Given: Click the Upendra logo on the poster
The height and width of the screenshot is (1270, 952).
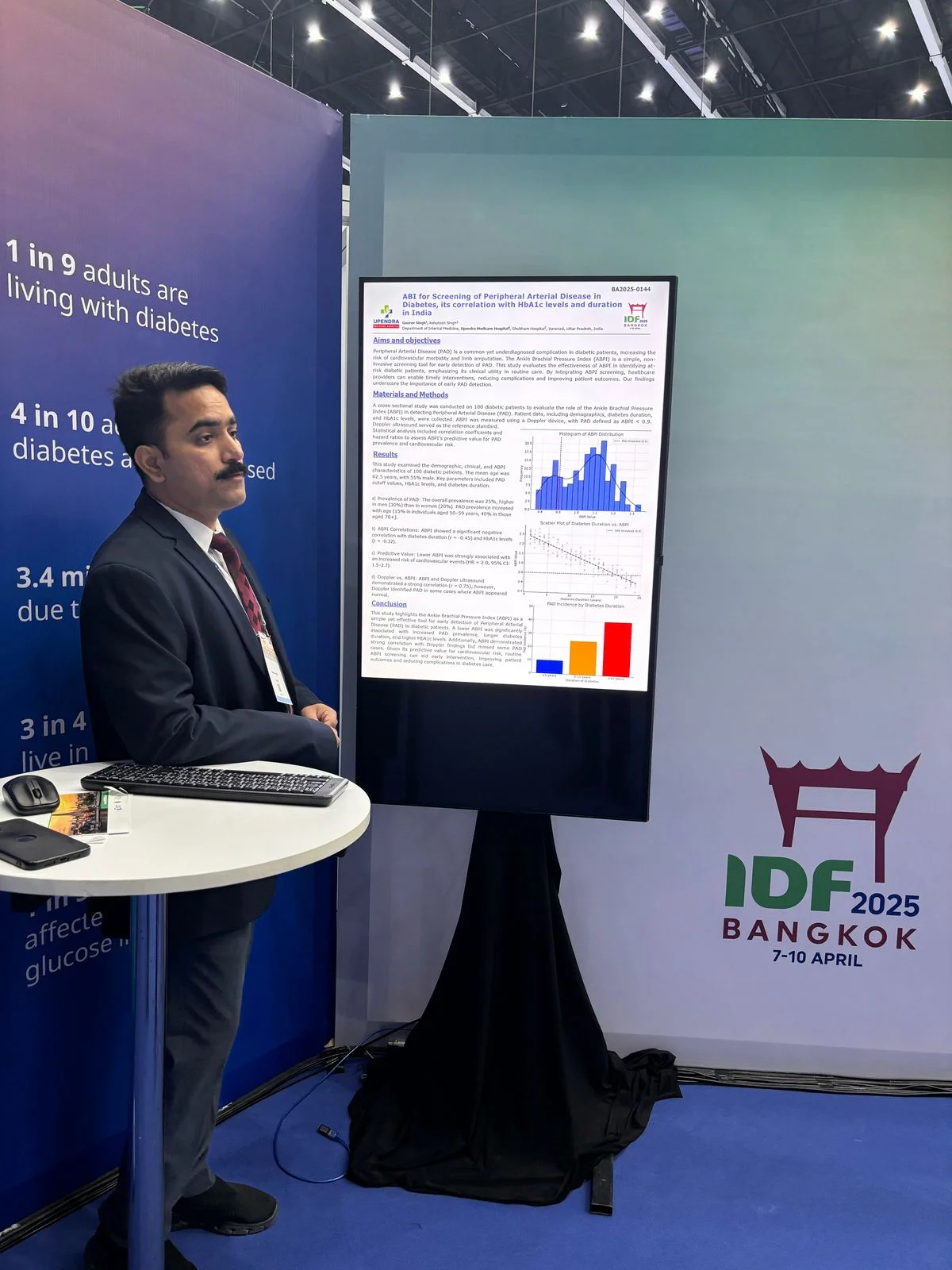Looking at the screenshot, I should (384, 316).
